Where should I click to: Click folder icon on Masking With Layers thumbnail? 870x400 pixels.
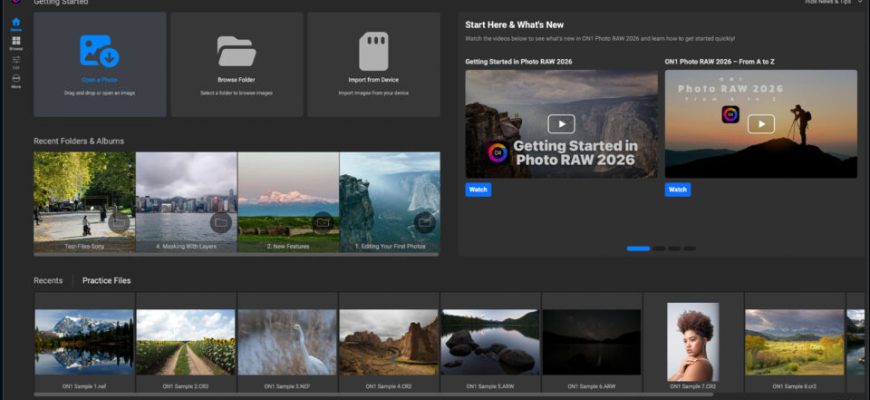pyautogui.click(x=221, y=222)
